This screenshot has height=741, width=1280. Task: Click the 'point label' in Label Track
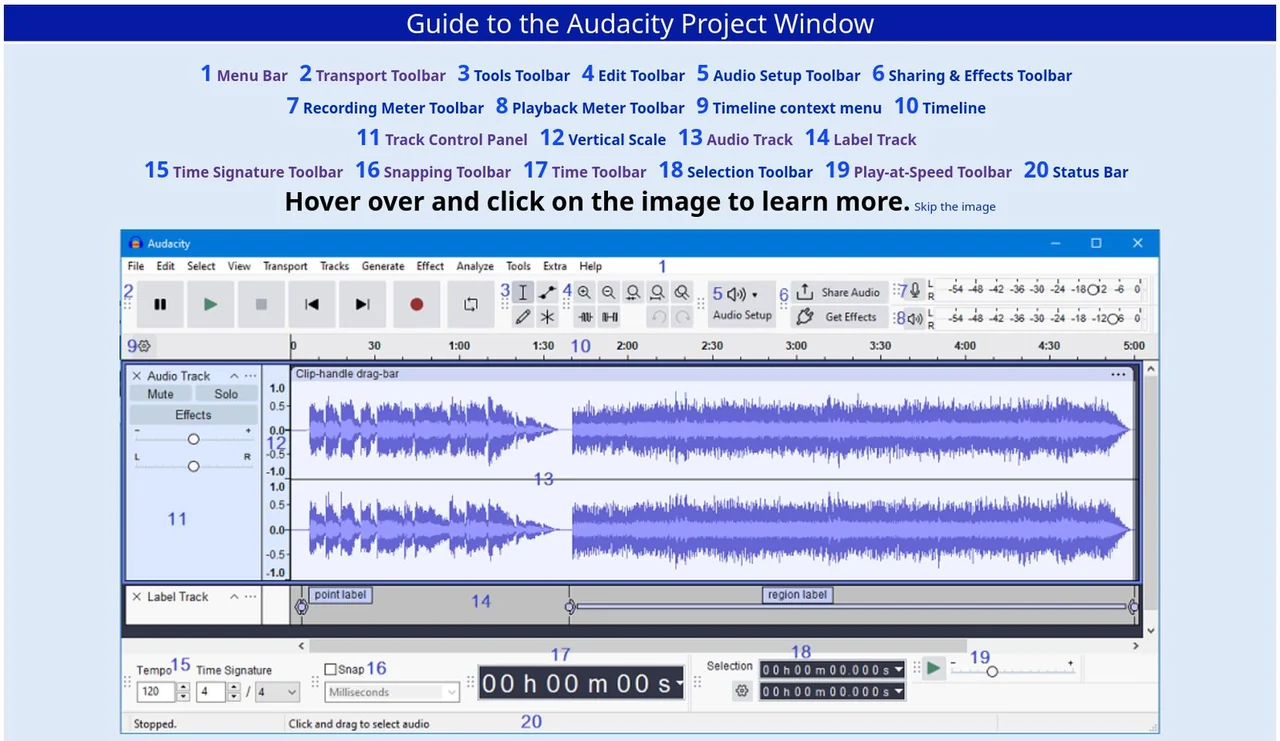click(340, 595)
